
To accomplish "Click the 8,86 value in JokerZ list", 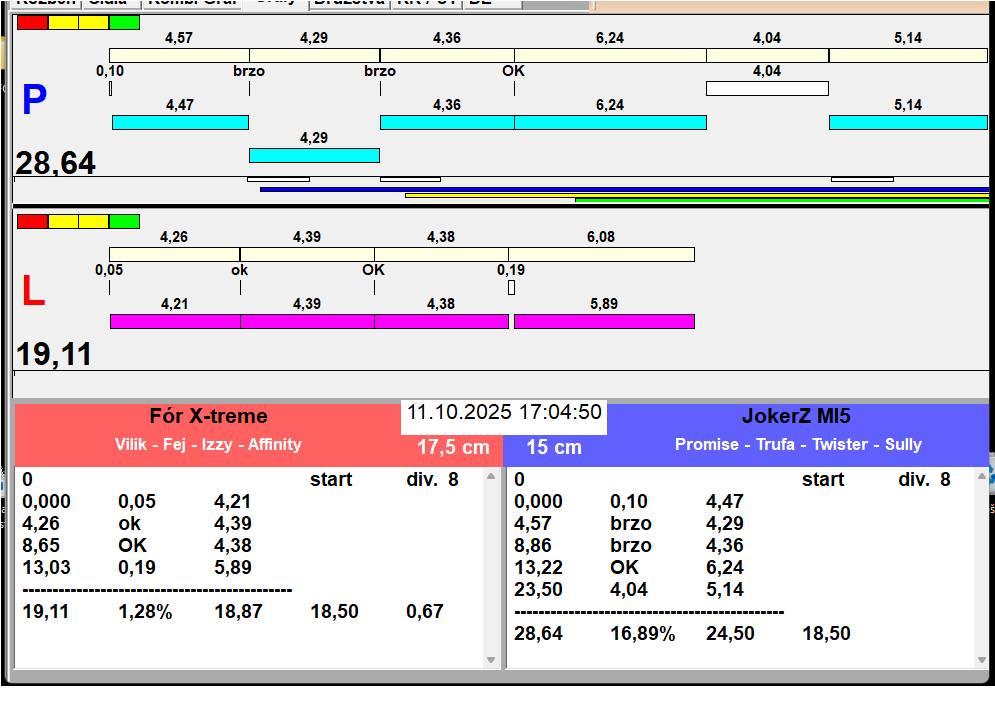I will [533, 546].
